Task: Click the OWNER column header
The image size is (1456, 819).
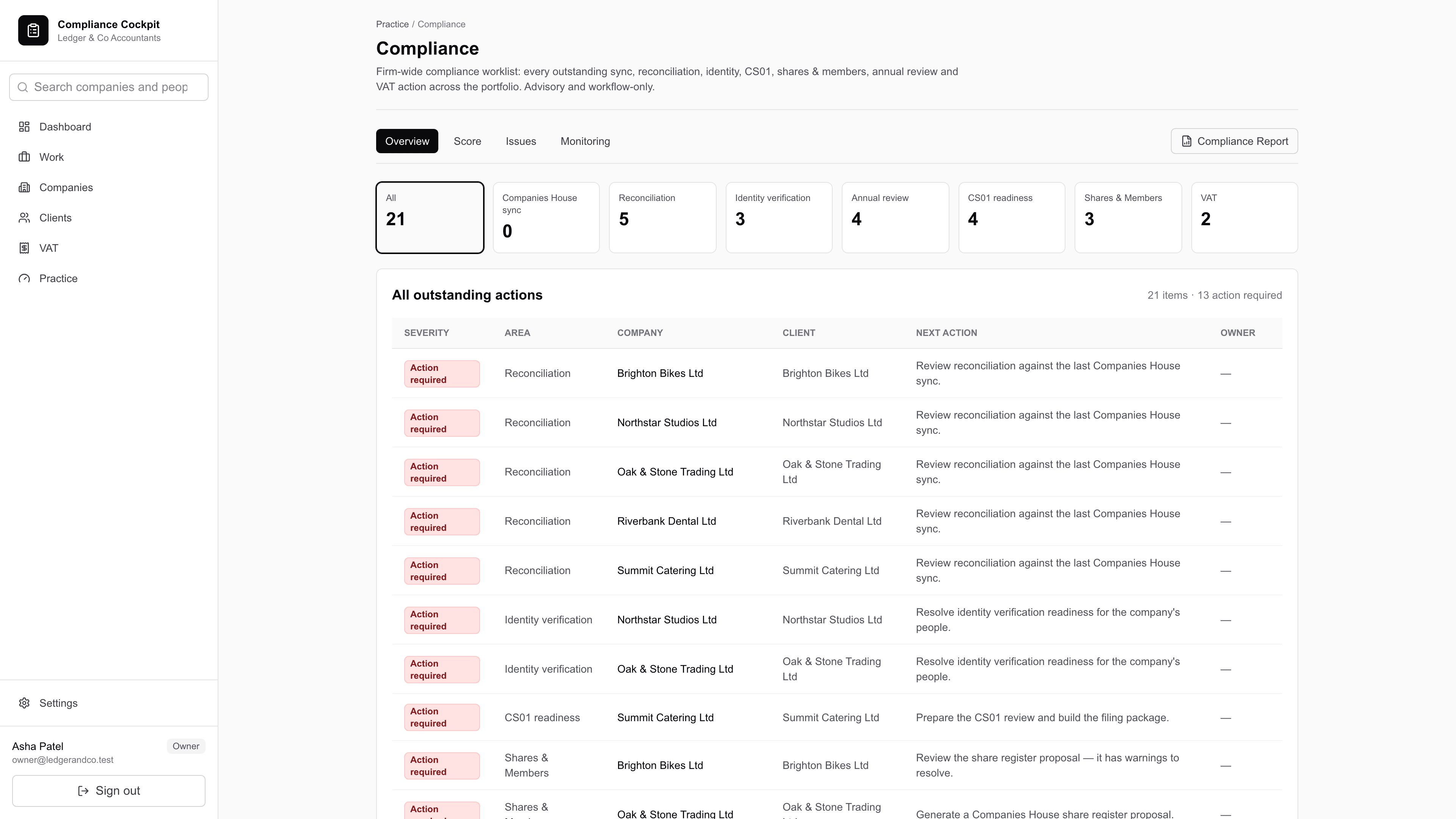Action: click(x=1237, y=333)
